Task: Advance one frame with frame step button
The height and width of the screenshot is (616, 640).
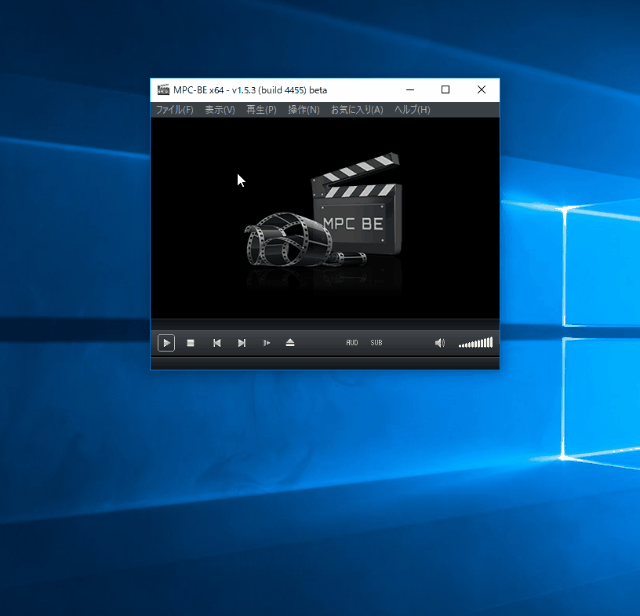Action: [x=266, y=343]
